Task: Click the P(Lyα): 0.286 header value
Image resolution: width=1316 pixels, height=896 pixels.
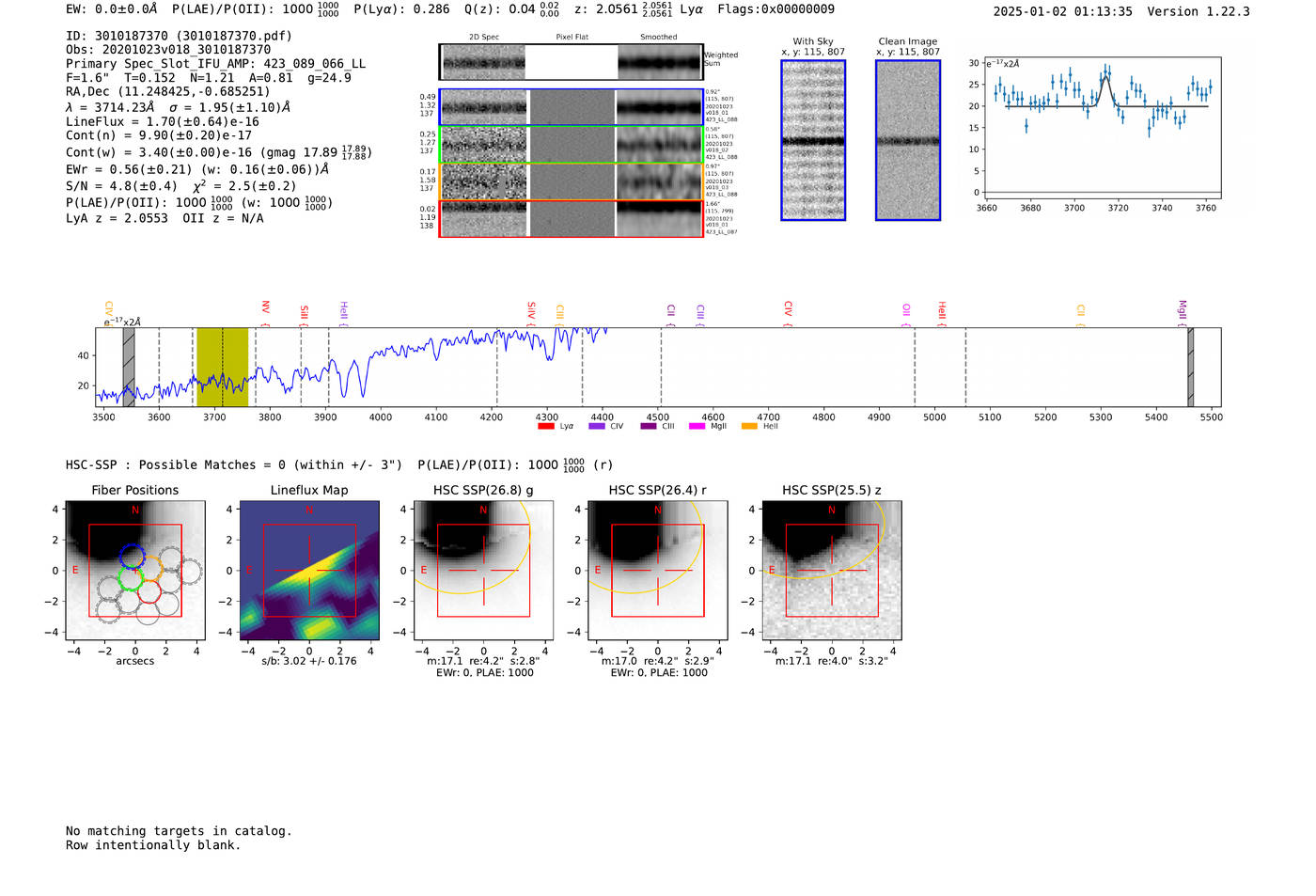Action: (401, 8)
